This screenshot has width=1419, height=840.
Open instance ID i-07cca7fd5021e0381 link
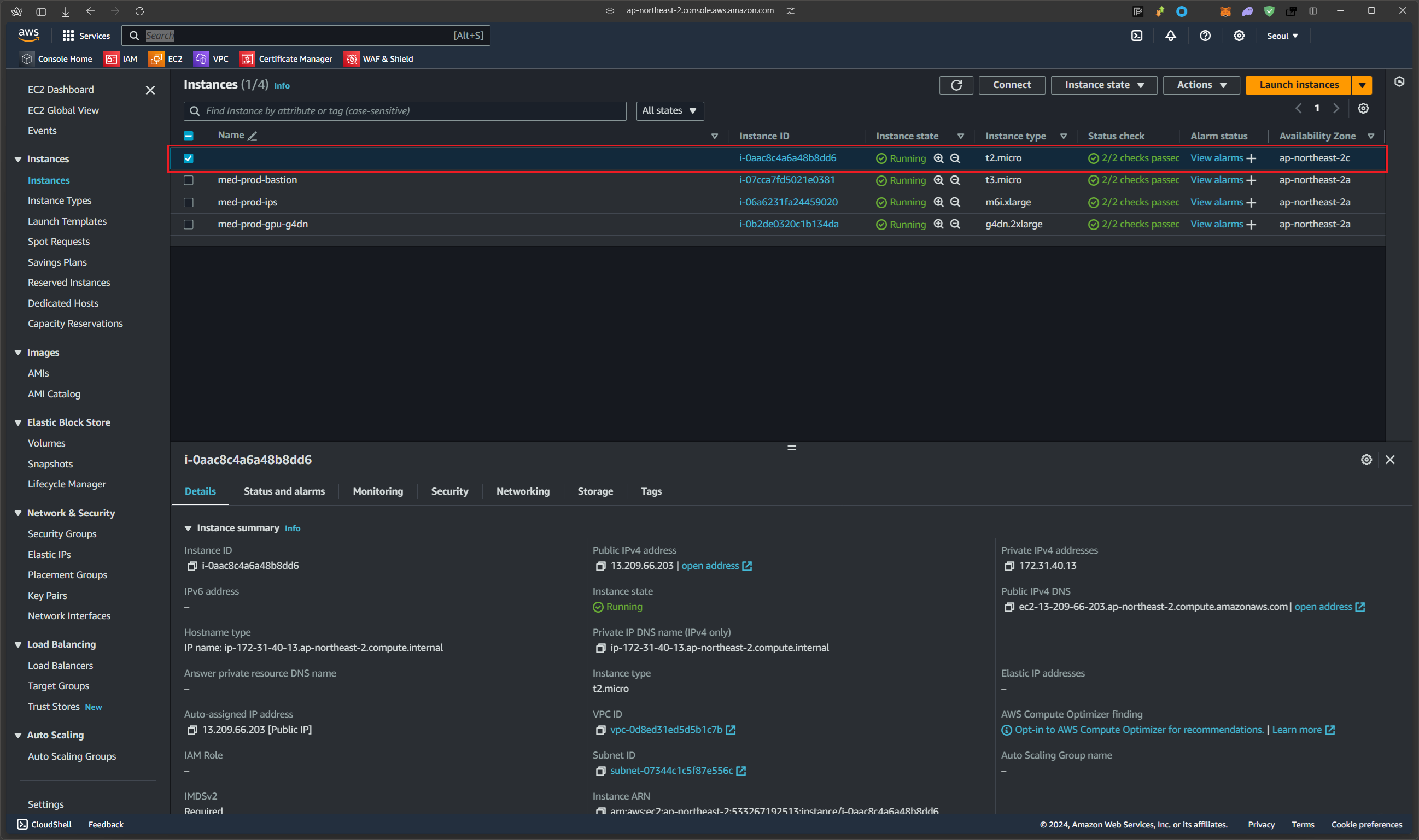coord(786,180)
